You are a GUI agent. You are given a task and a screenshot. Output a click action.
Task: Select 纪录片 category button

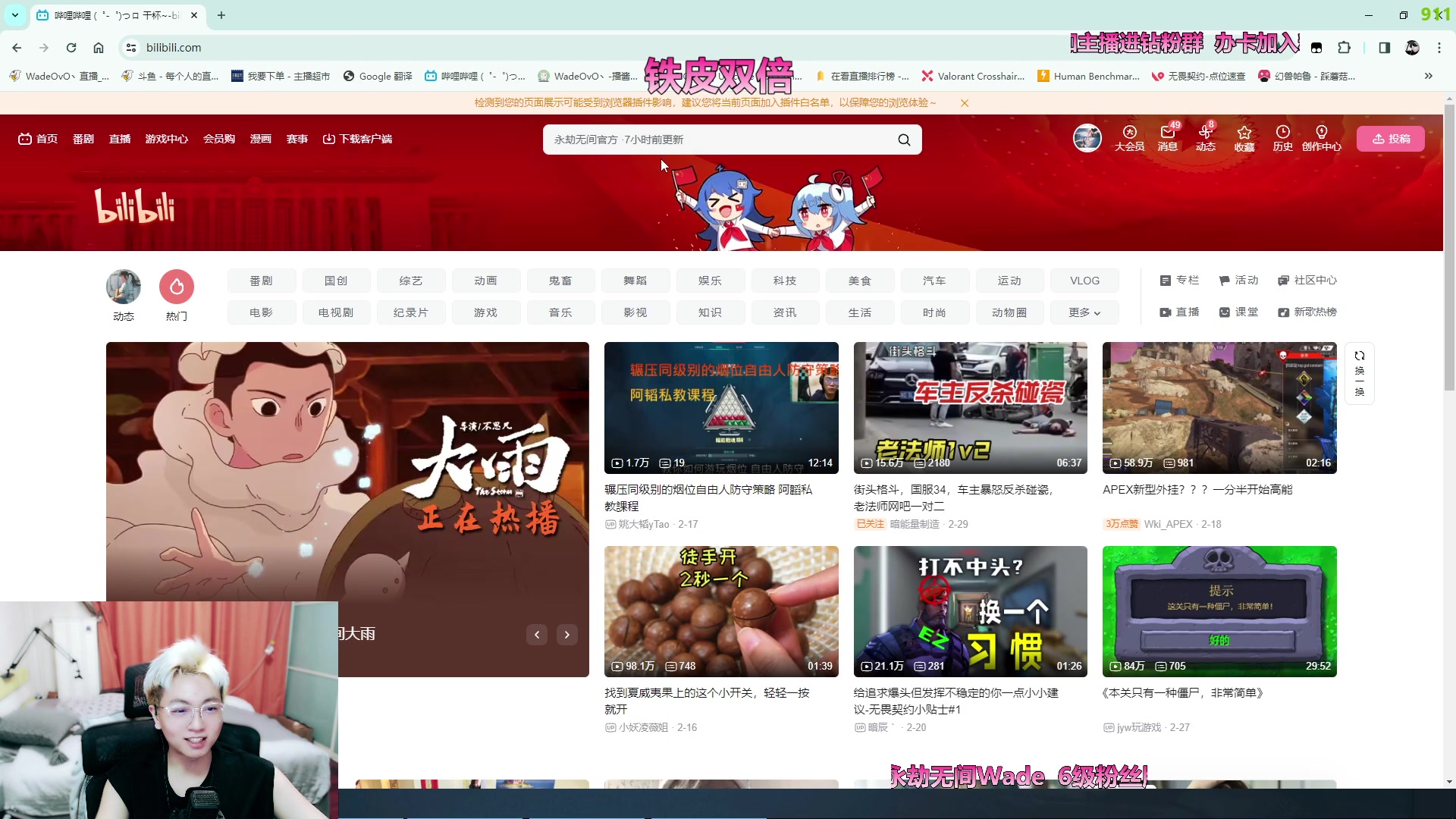(x=411, y=312)
